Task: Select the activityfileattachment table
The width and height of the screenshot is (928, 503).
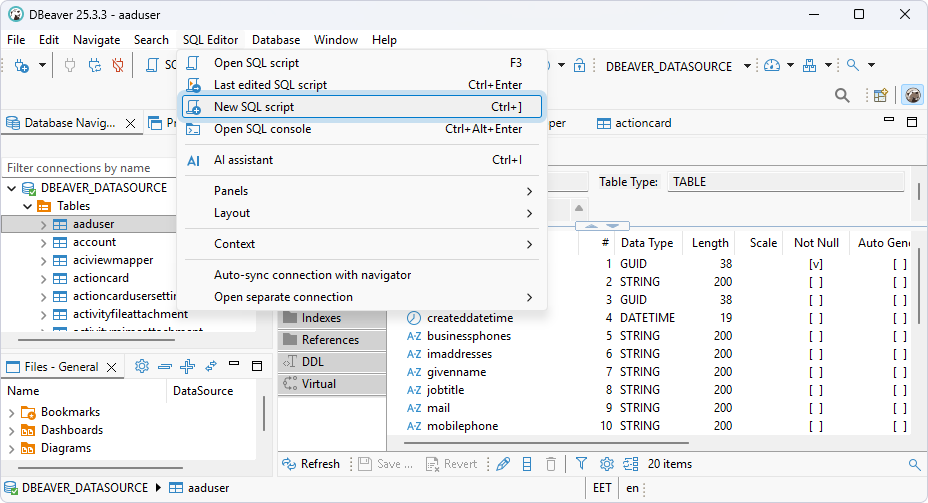Action: click(130, 314)
